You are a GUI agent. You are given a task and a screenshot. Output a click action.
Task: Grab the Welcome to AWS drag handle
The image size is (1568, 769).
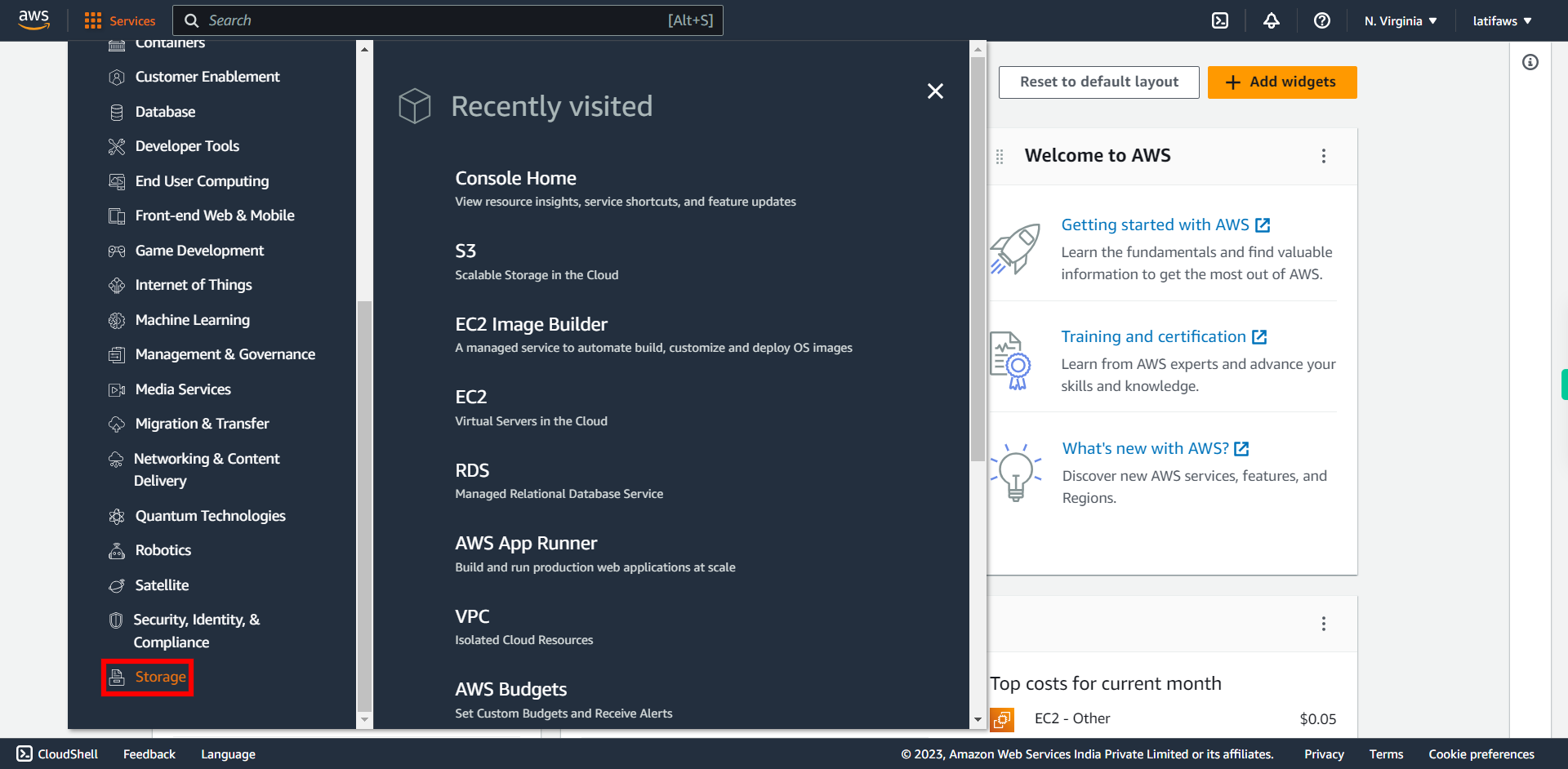[1000, 156]
